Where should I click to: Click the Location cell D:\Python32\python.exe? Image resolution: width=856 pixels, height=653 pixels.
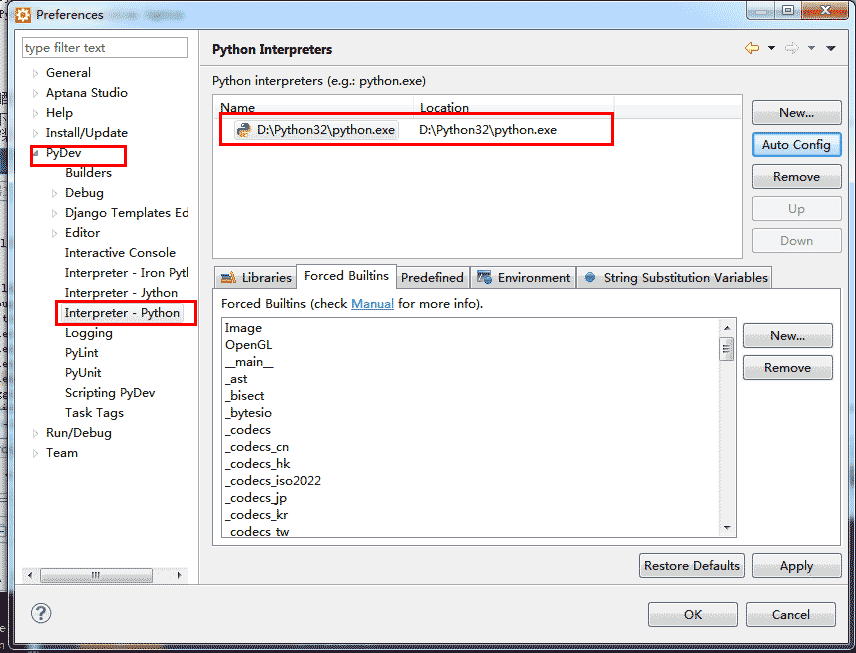point(488,130)
